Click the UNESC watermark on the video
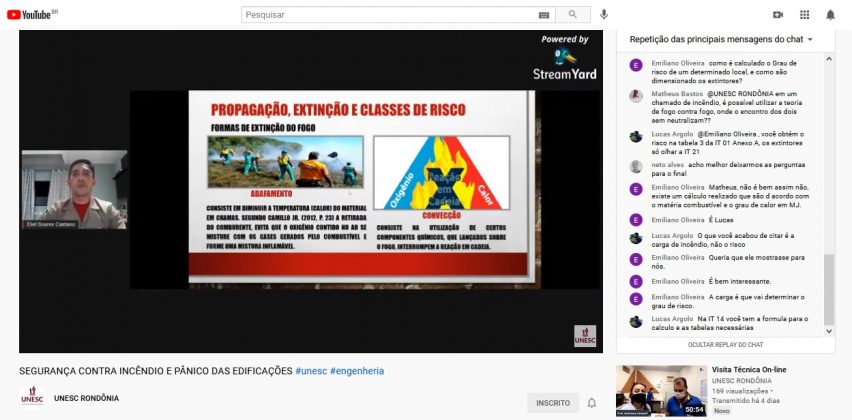852x420 pixels. point(585,335)
